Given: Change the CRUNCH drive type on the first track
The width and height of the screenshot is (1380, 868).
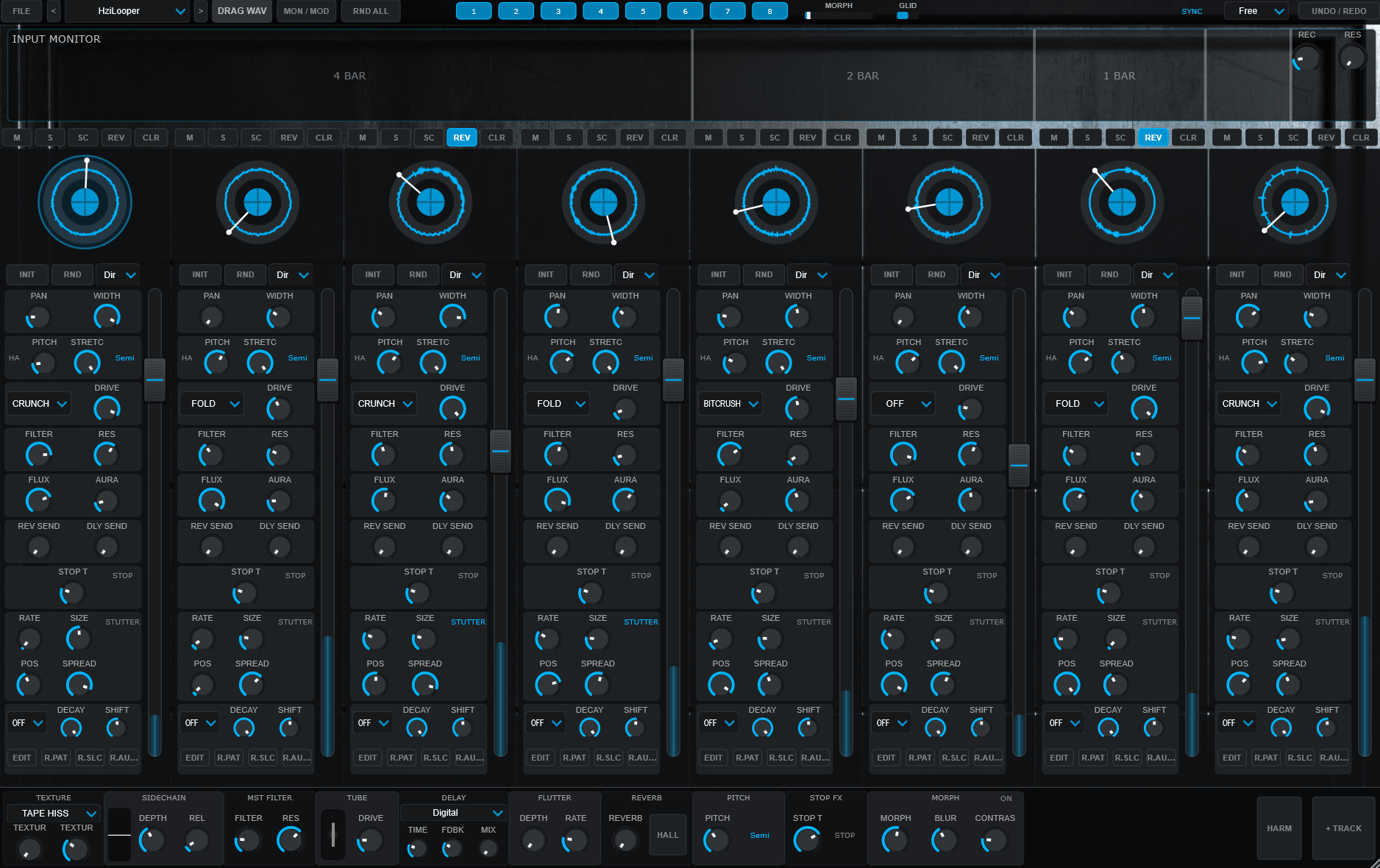Looking at the screenshot, I should point(38,403).
